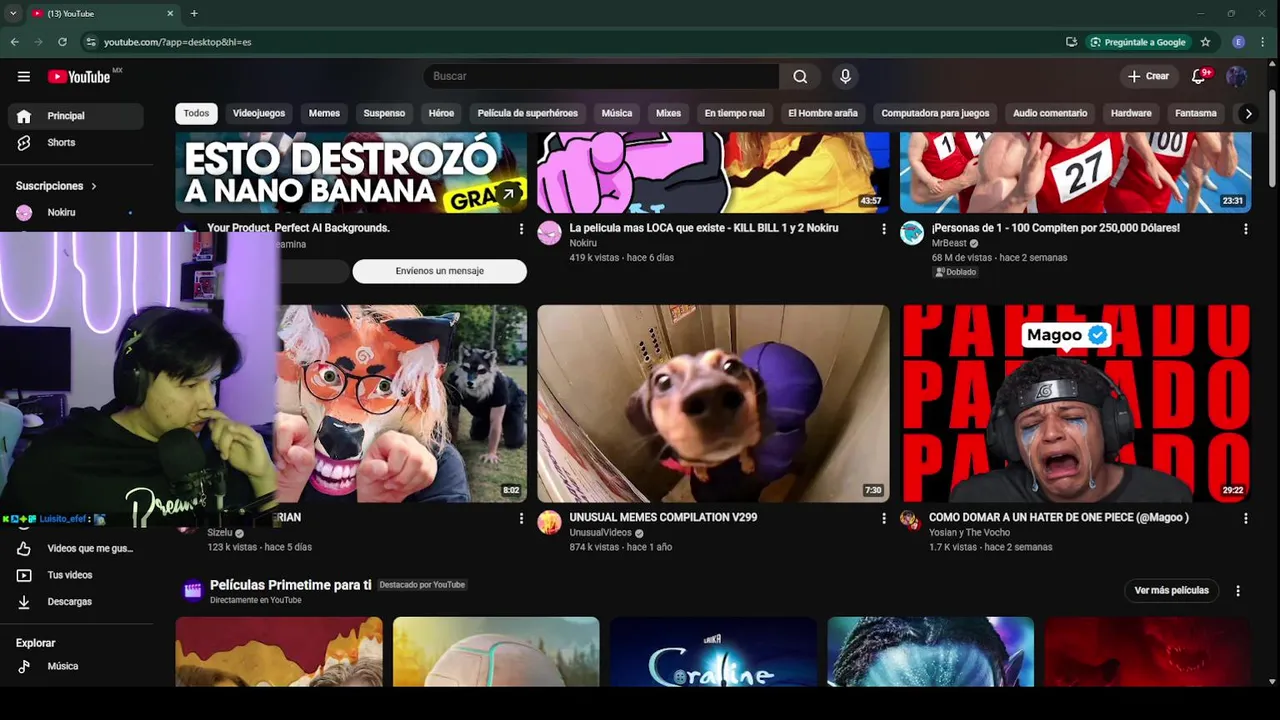Open the fox mask video thumbnail

402,403
